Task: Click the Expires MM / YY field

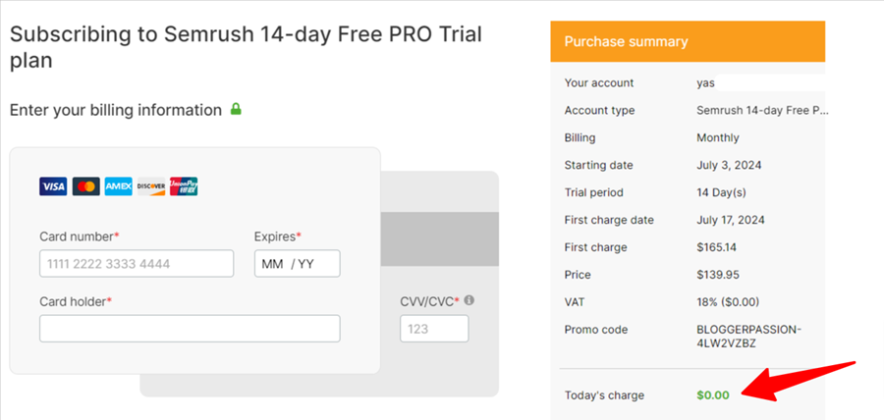Action: [297, 264]
